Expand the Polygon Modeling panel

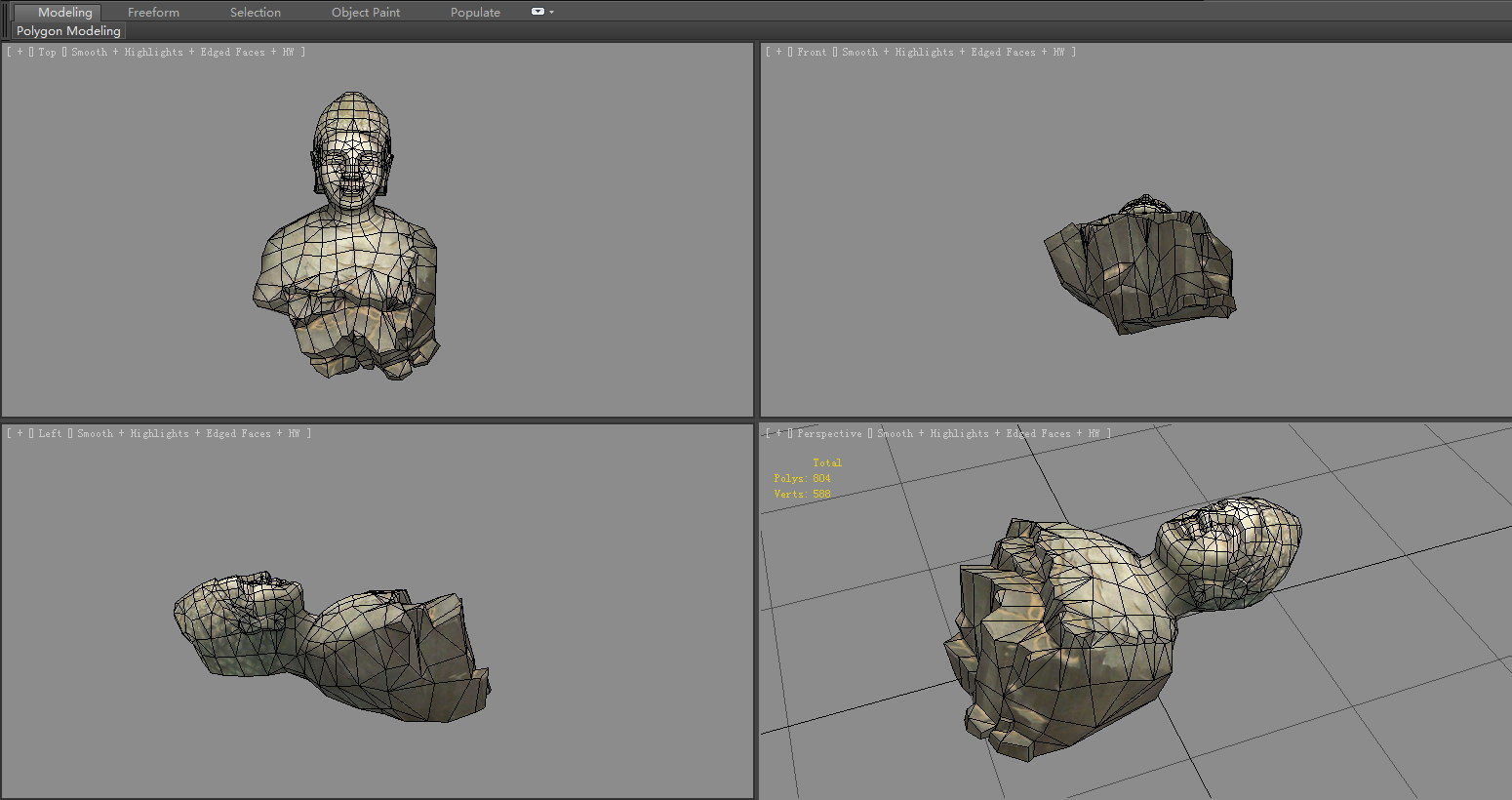tap(68, 30)
